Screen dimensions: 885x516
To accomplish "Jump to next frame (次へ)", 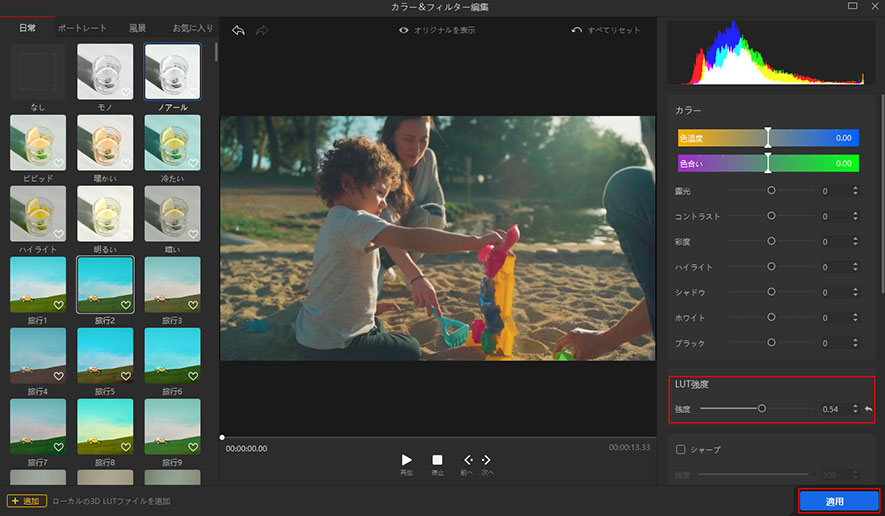I will click(x=487, y=460).
